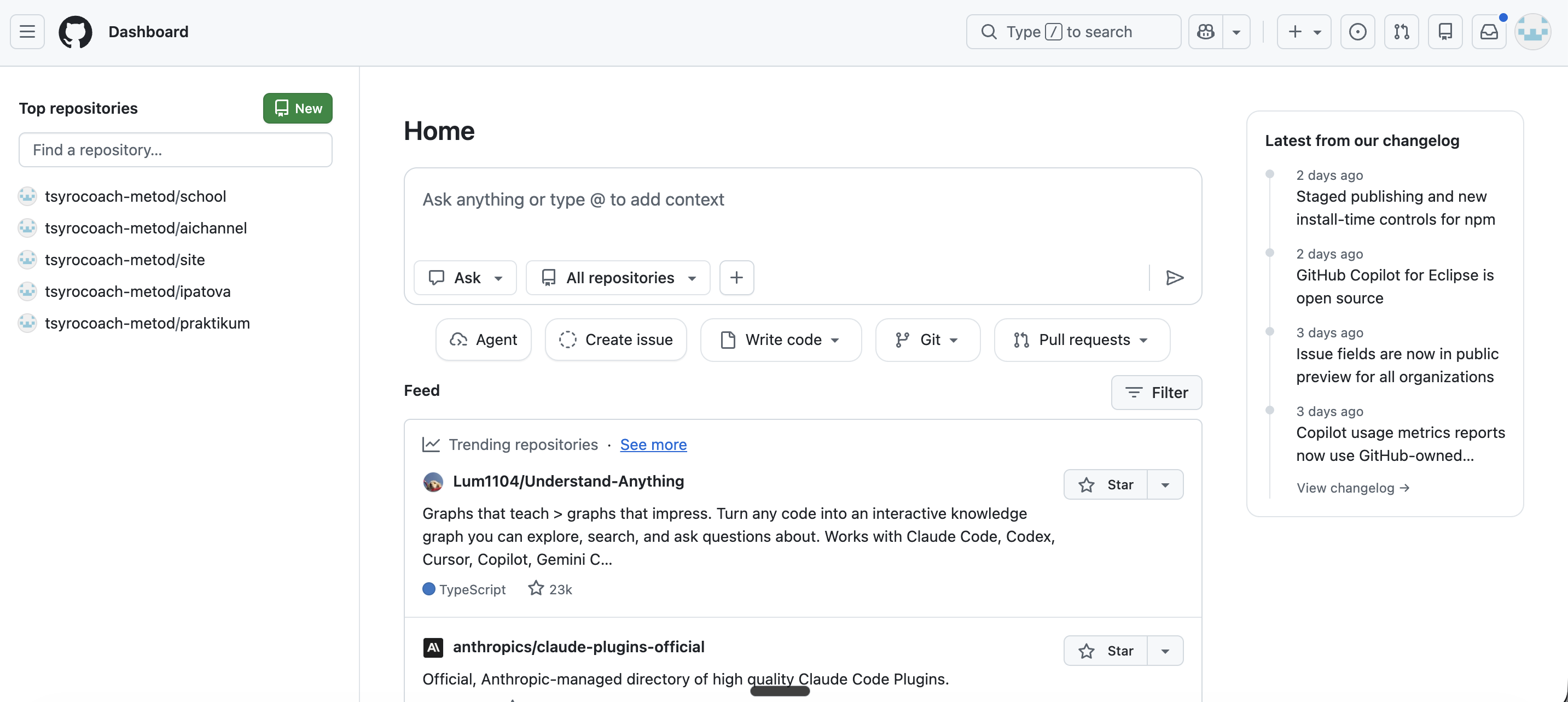Expand the All repositories dropdown
Screen dimensions: 1568x702
618,277
